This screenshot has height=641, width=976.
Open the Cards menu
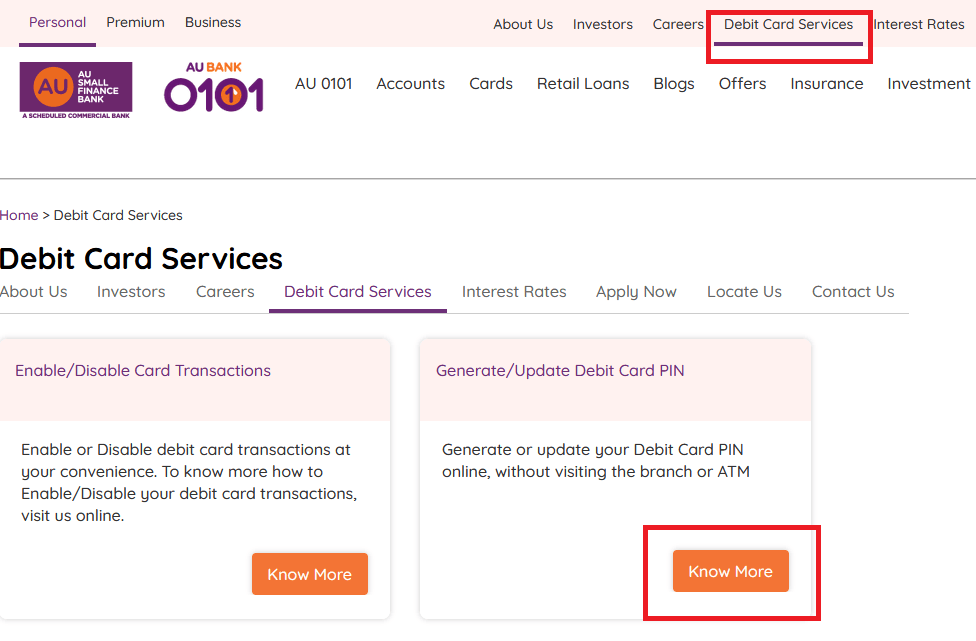click(491, 84)
